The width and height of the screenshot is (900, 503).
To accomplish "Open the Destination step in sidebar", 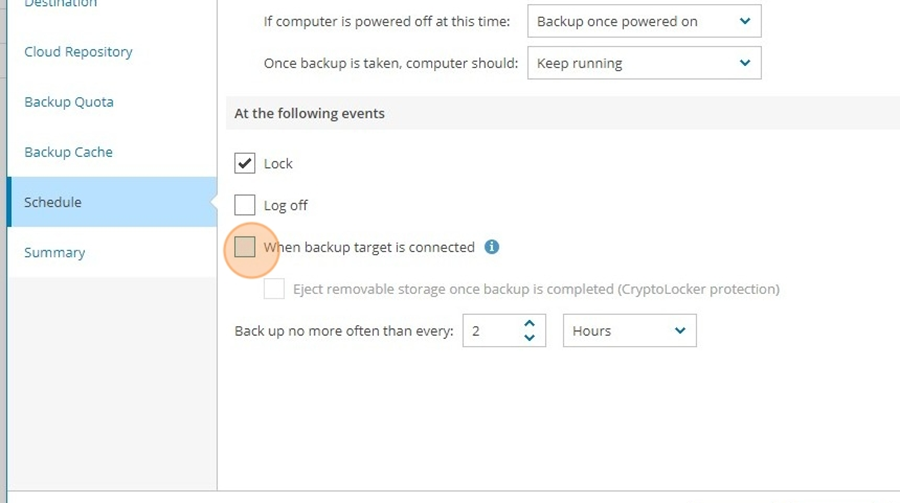I will pyautogui.click(x=60, y=3).
